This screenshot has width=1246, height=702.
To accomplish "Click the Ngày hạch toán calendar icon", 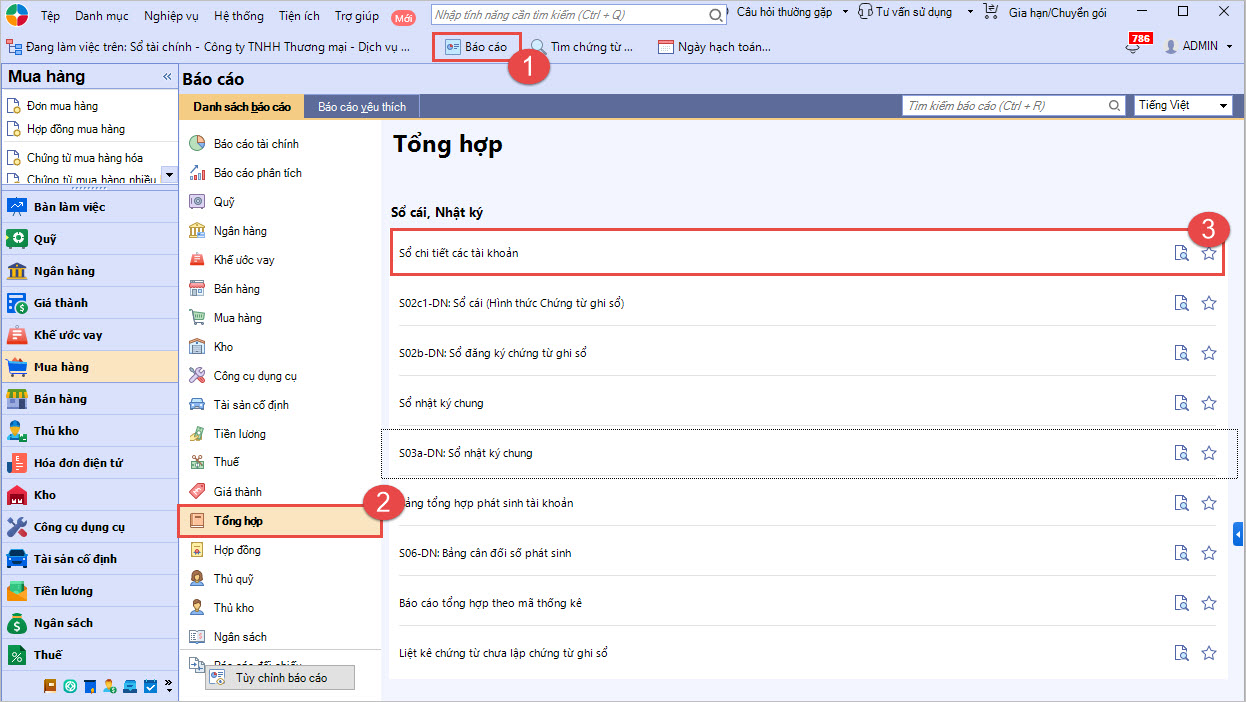I will coord(665,47).
